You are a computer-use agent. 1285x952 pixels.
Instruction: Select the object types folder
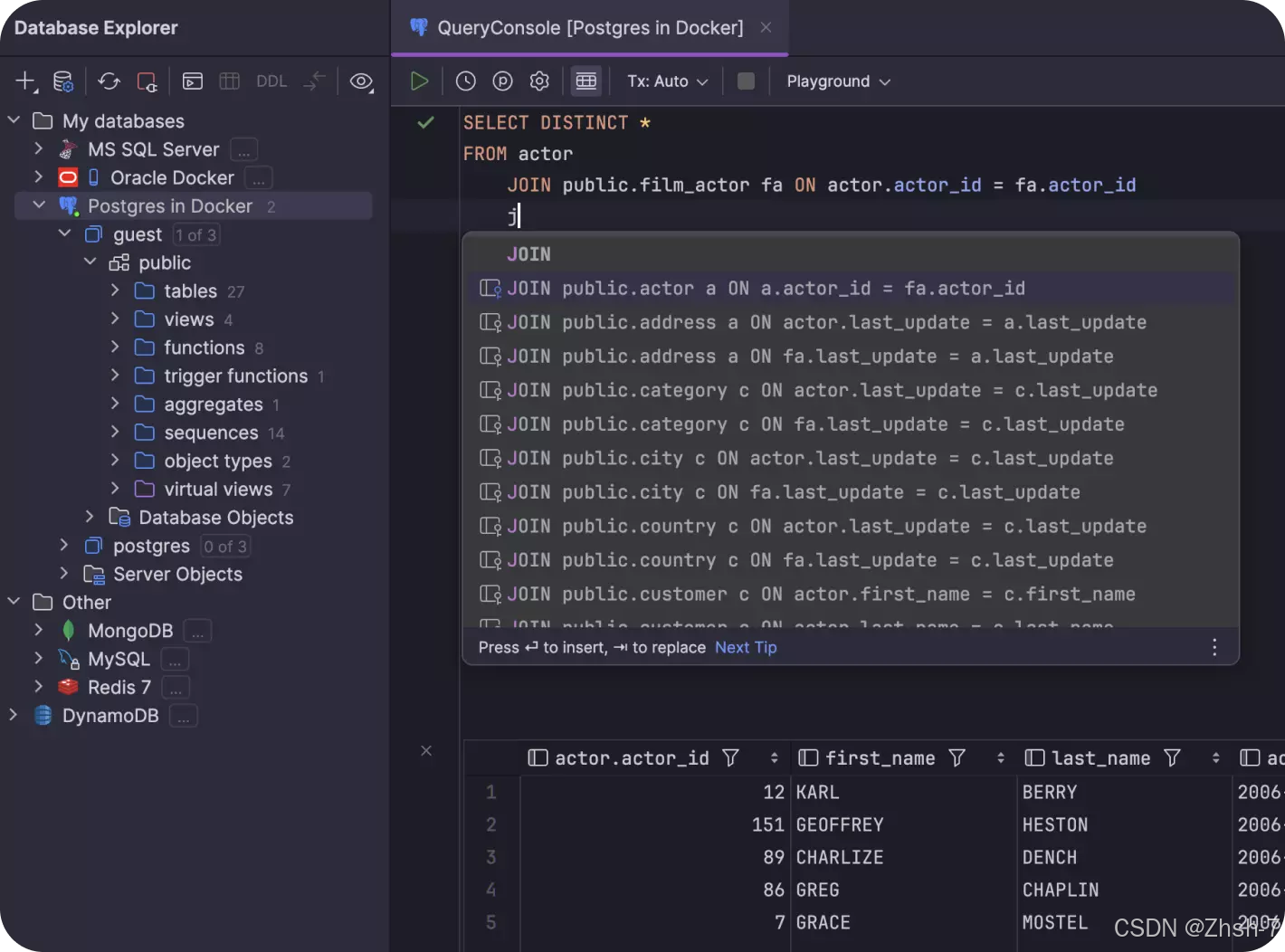click(x=217, y=461)
